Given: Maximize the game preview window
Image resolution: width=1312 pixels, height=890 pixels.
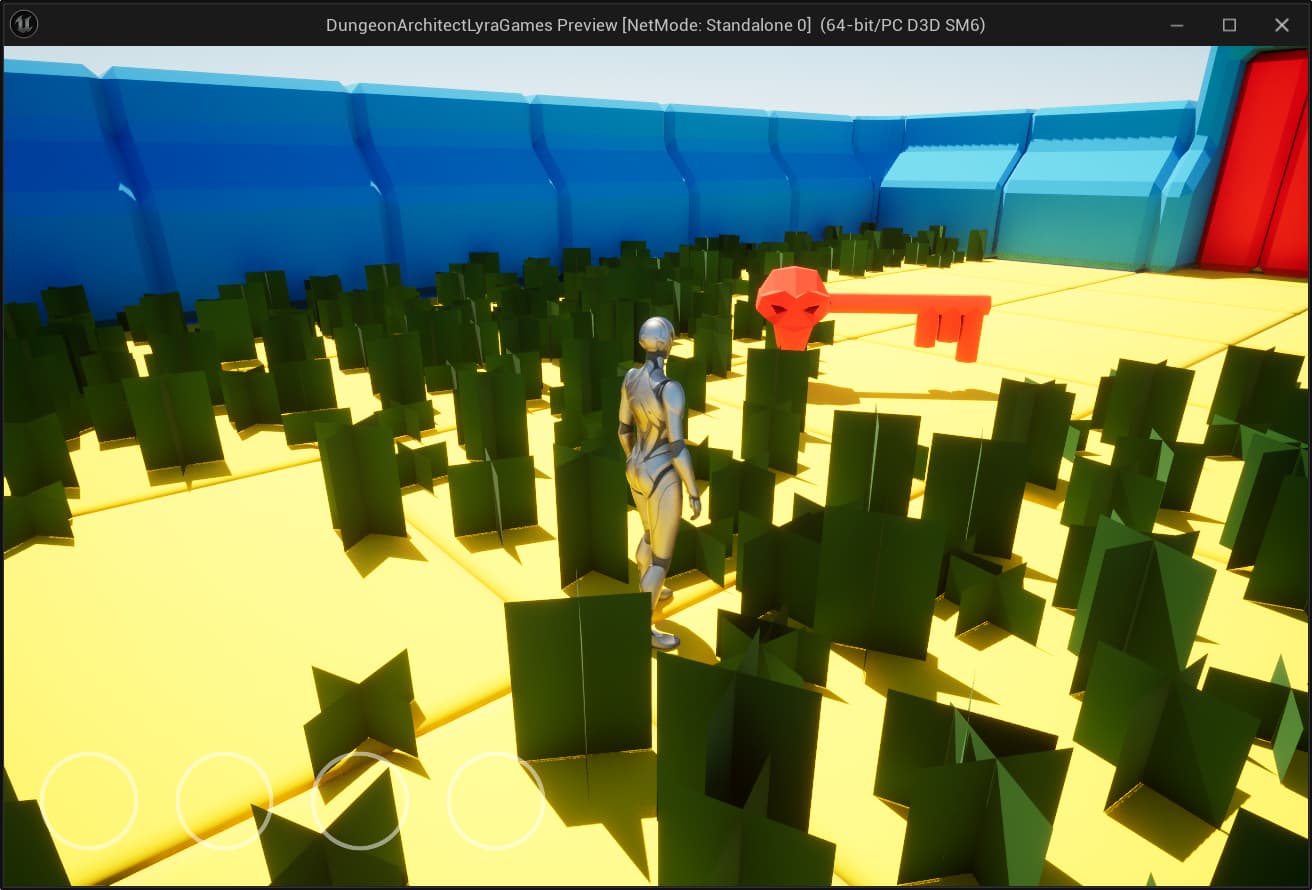Looking at the screenshot, I should tap(1230, 25).
